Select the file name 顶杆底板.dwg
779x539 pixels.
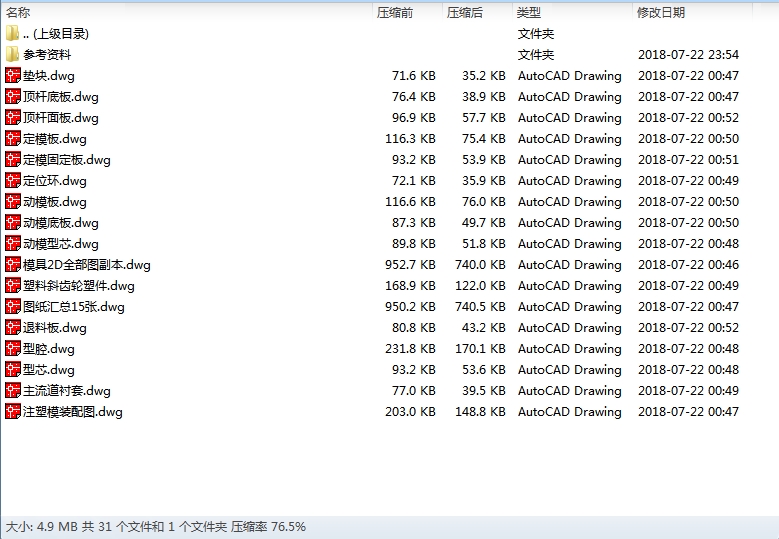(x=61, y=96)
